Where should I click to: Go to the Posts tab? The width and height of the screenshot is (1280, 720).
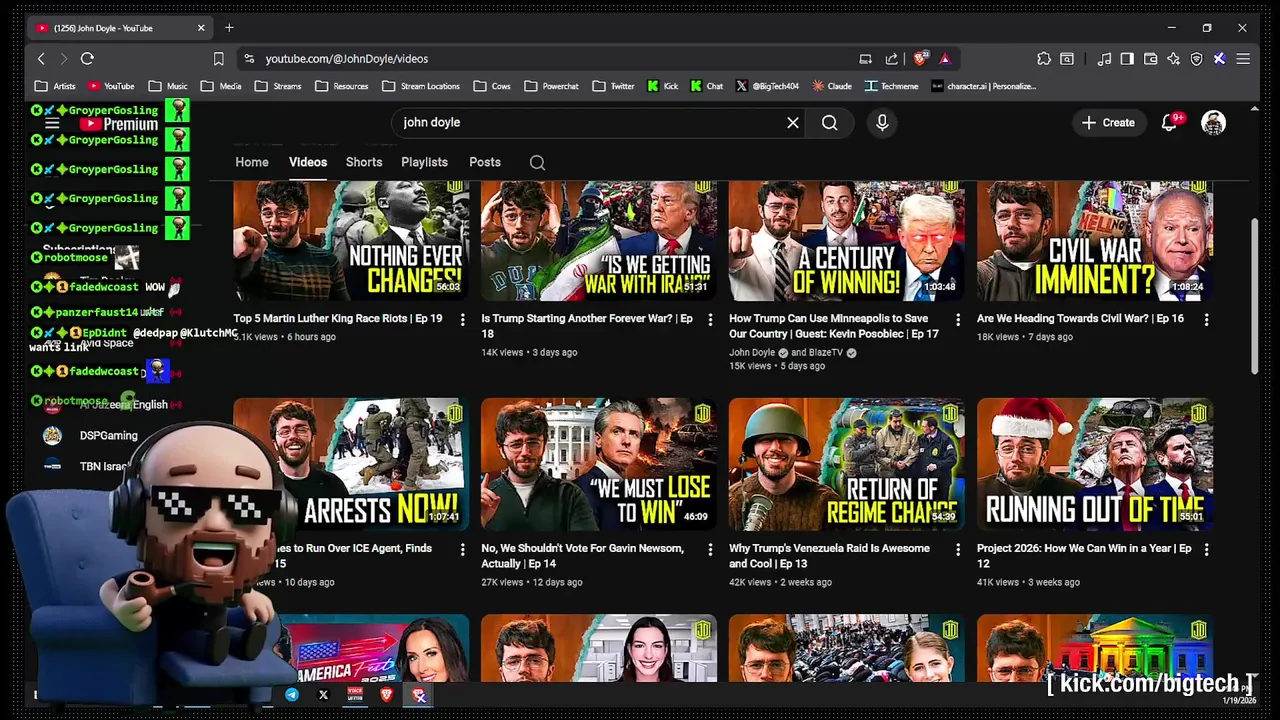[x=485, y=162]
